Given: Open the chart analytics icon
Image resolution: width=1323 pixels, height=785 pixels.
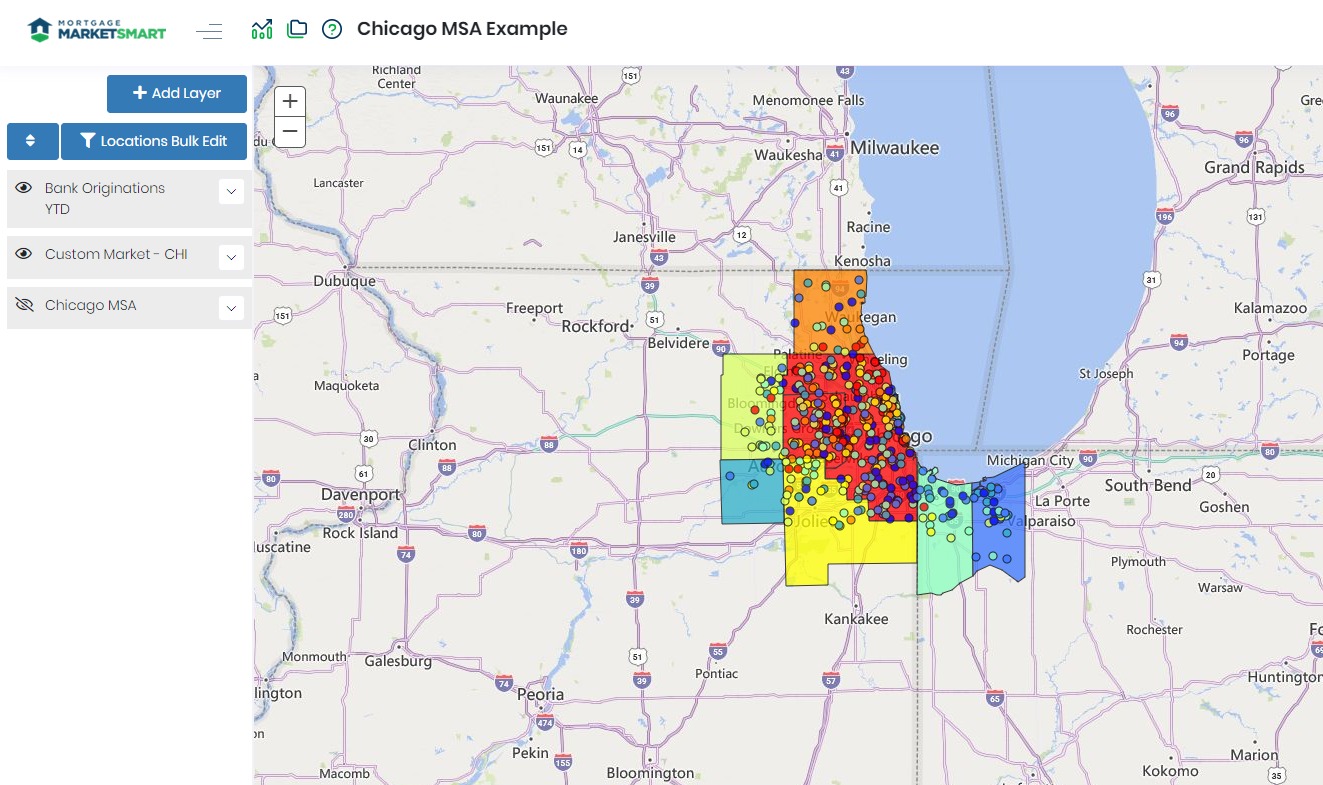Looking at the screenshot, I should [262, 29].
